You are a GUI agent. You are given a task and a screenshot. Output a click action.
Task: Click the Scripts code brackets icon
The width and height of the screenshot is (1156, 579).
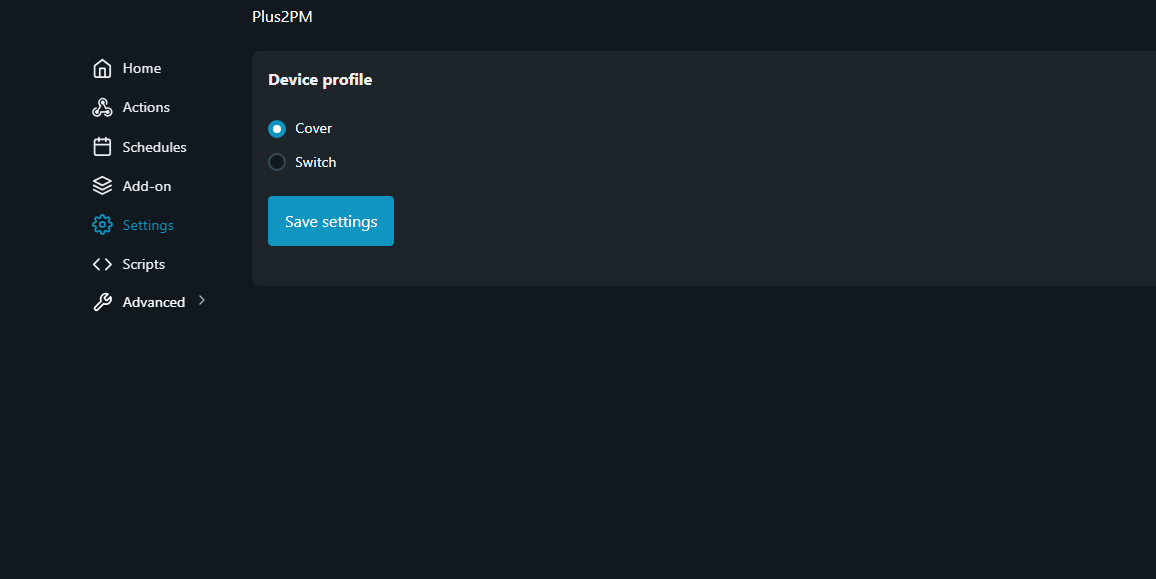[102, 264]
